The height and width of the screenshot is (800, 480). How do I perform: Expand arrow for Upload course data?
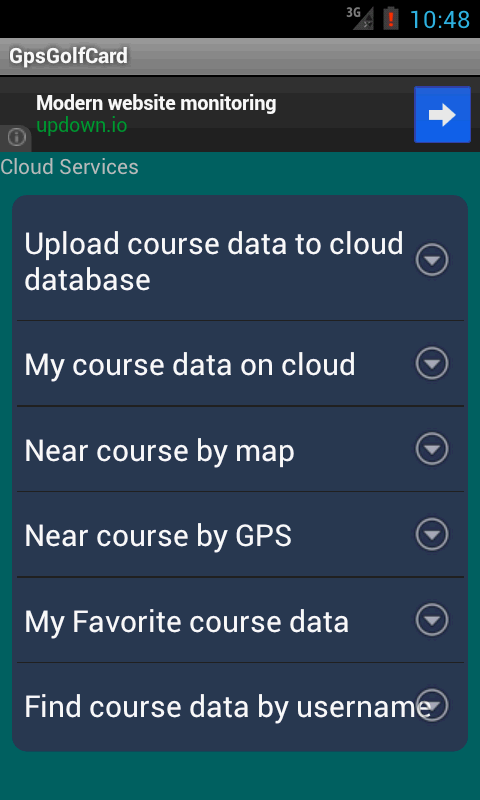[x=432, y=261]
